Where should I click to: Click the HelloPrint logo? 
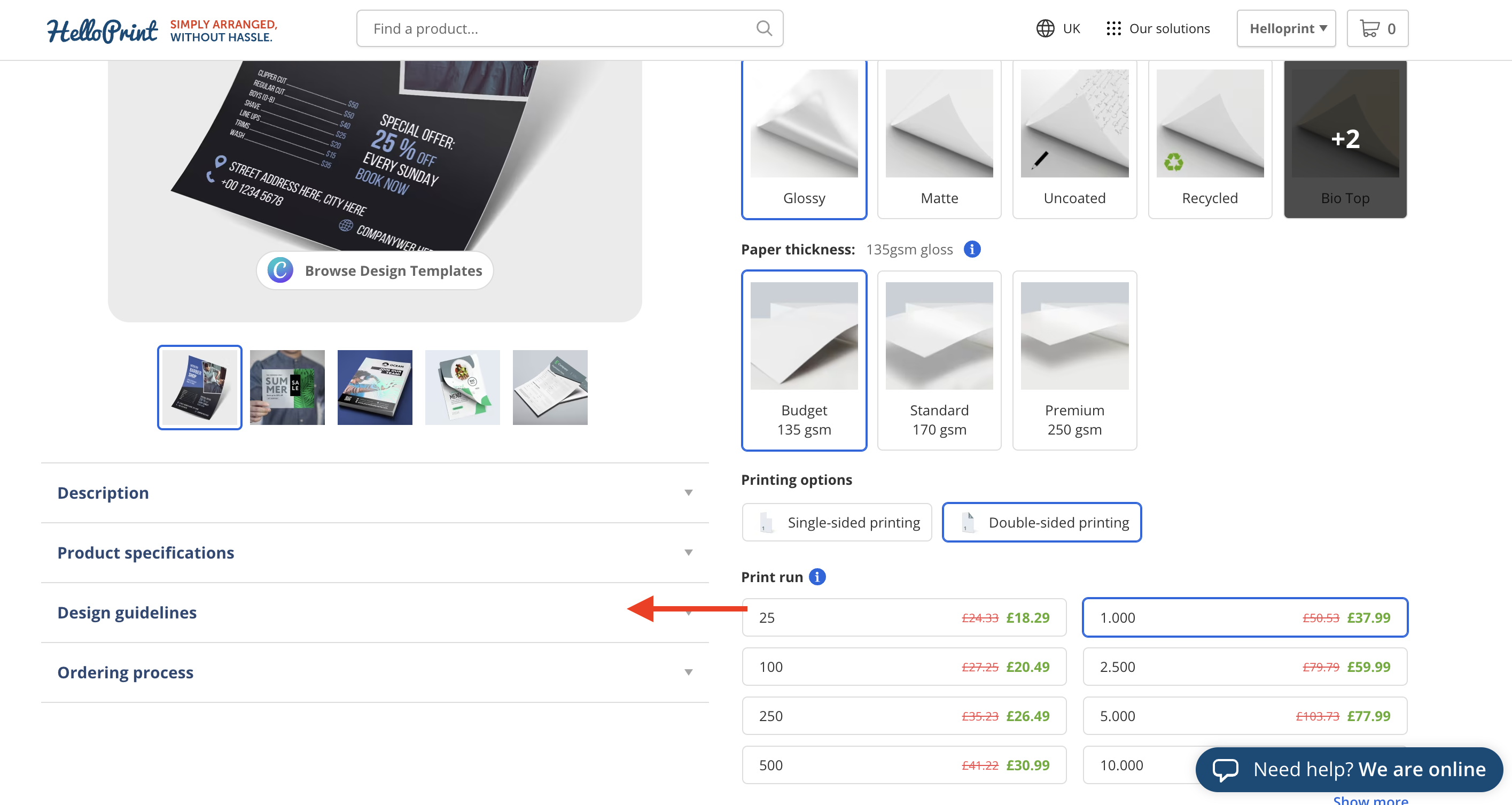[x=103, y=29]
